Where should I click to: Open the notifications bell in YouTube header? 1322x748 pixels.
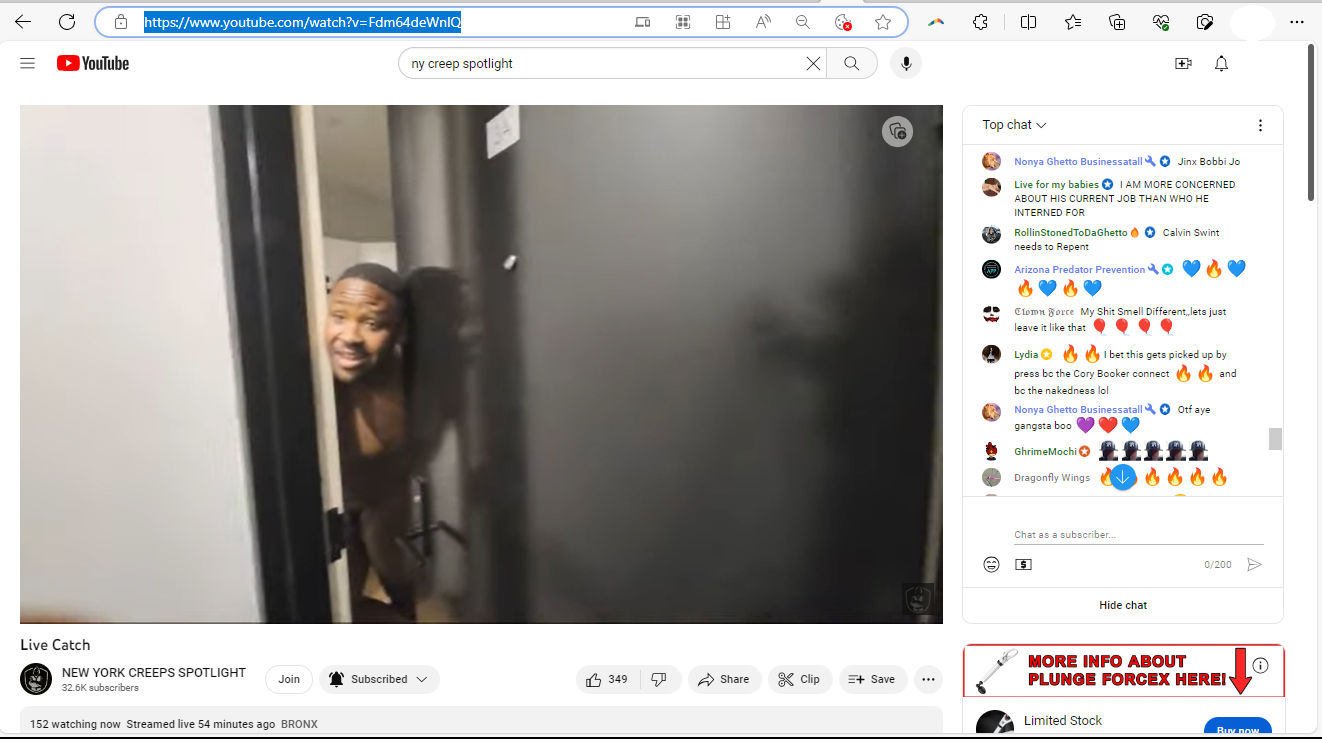[1221, 63]
